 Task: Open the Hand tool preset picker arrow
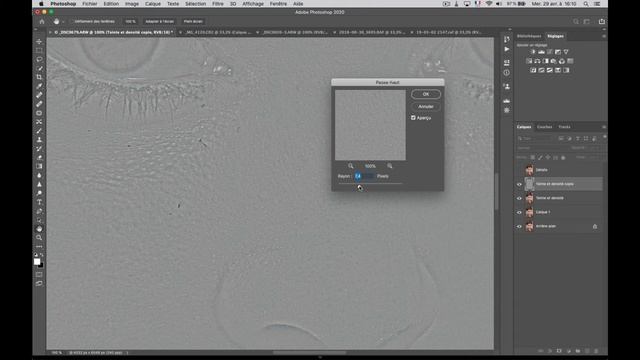click(x=63, y=21)
